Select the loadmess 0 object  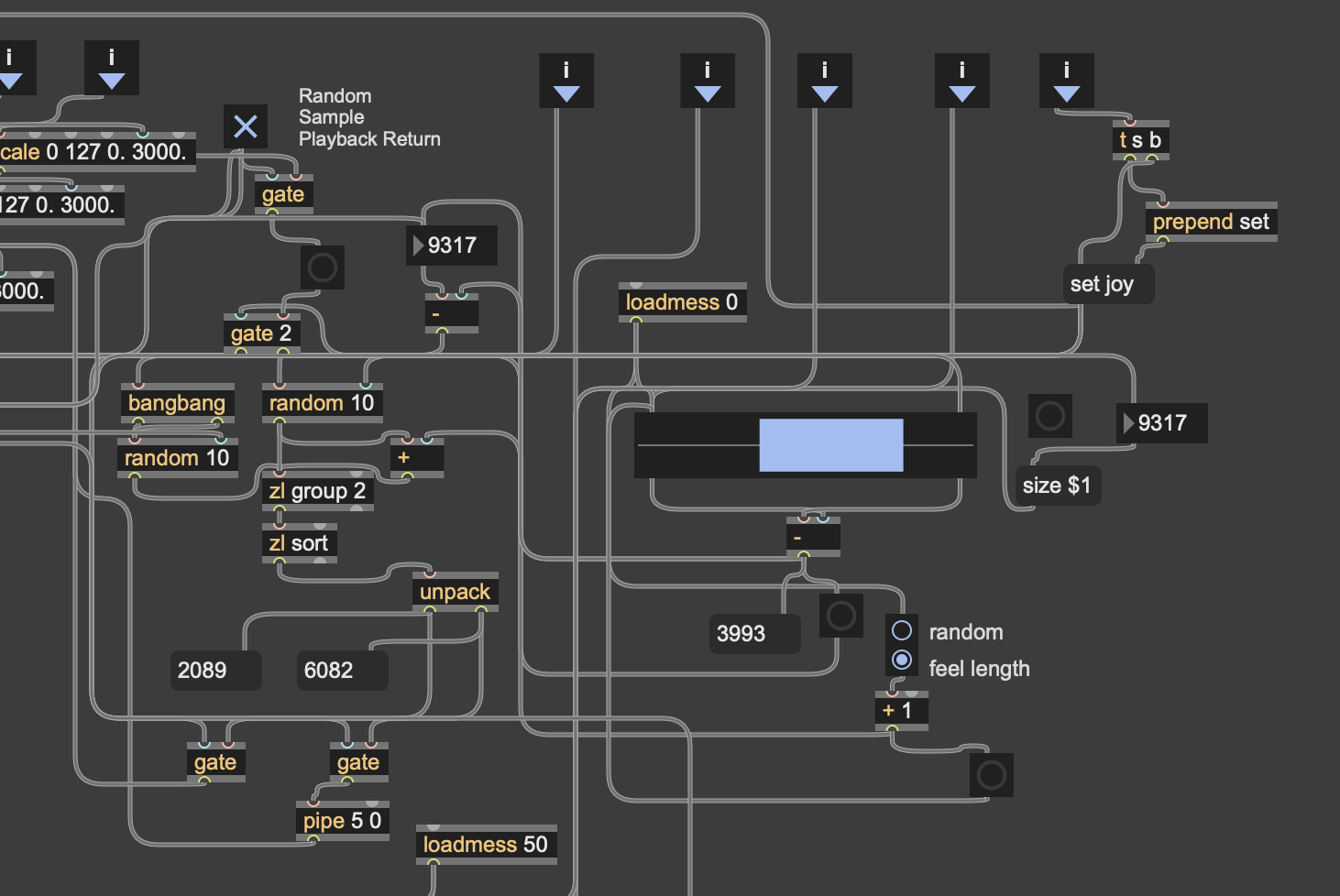coord(683,302)
